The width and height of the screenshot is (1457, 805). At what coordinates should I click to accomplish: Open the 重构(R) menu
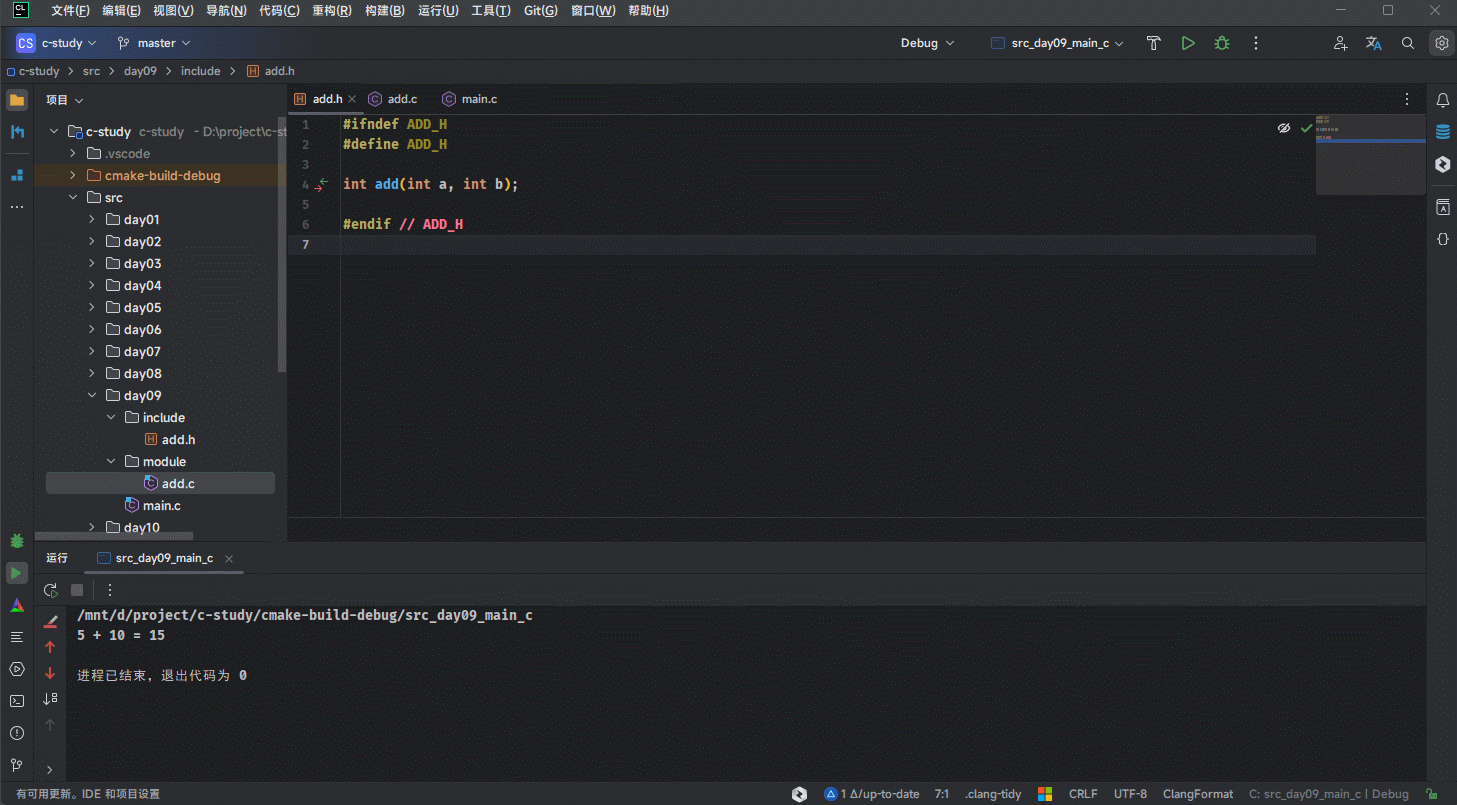point(331,11)
